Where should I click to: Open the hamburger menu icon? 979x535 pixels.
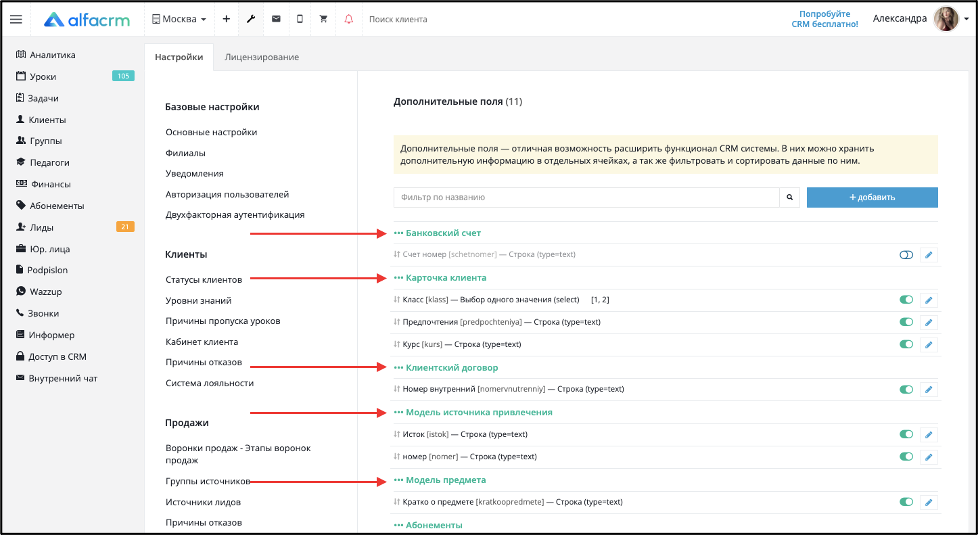tap(16, 19)
